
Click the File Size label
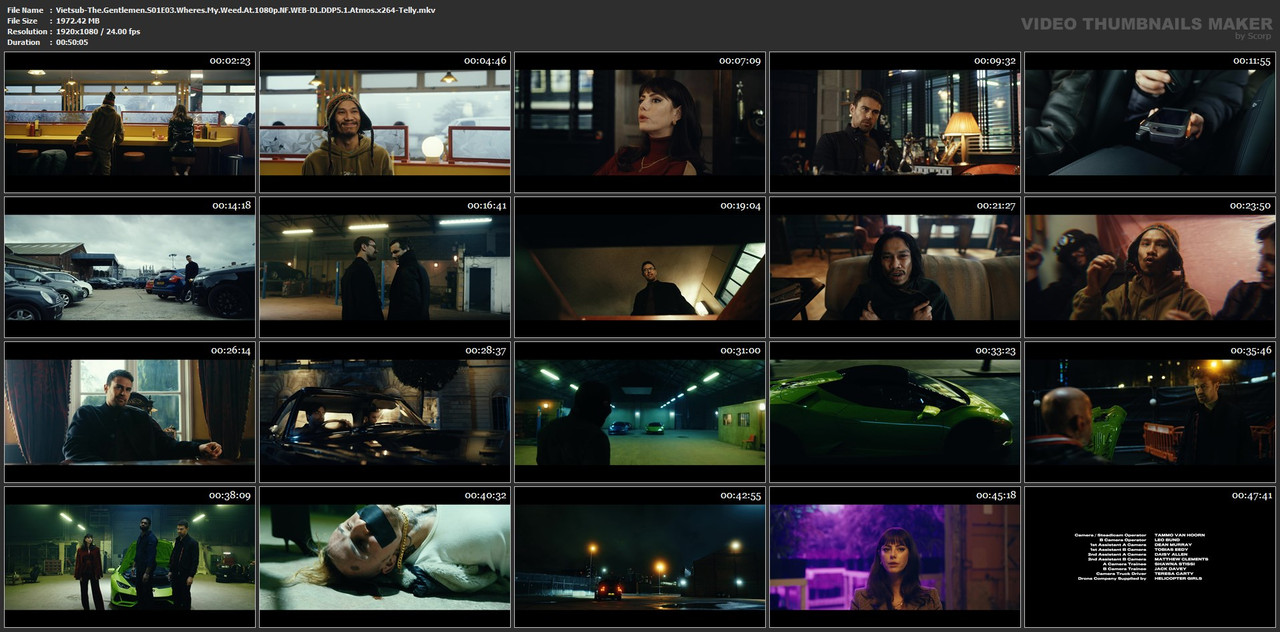(x=22, y=21)
